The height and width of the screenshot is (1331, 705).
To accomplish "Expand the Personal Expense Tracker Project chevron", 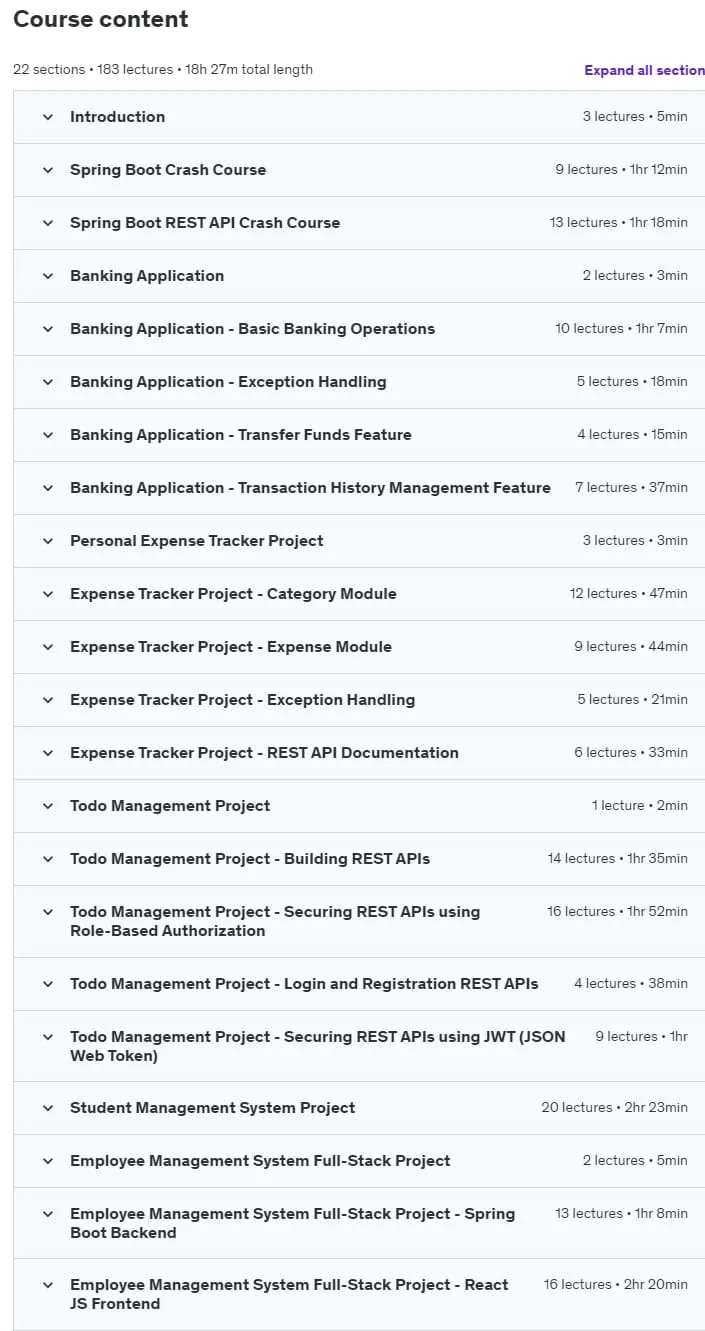I will pyautogui.click(x=47, y=541).
